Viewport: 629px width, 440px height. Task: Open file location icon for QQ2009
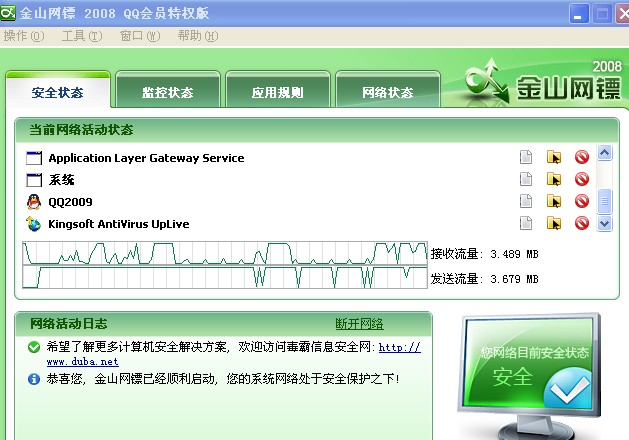point(554,201)
